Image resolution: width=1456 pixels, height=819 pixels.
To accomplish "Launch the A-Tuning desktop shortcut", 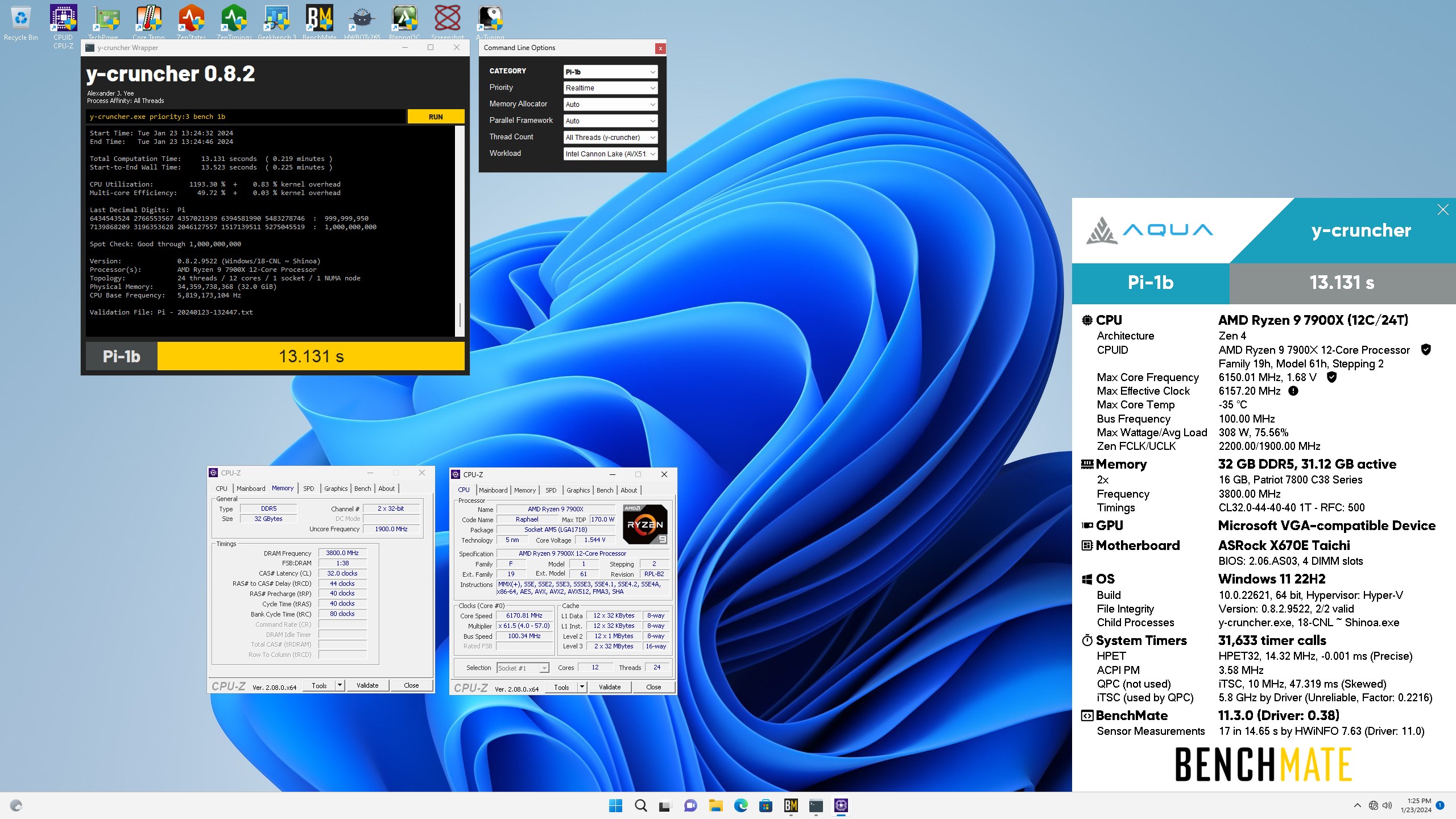I will pyautogui.click(x=490, y=22).
